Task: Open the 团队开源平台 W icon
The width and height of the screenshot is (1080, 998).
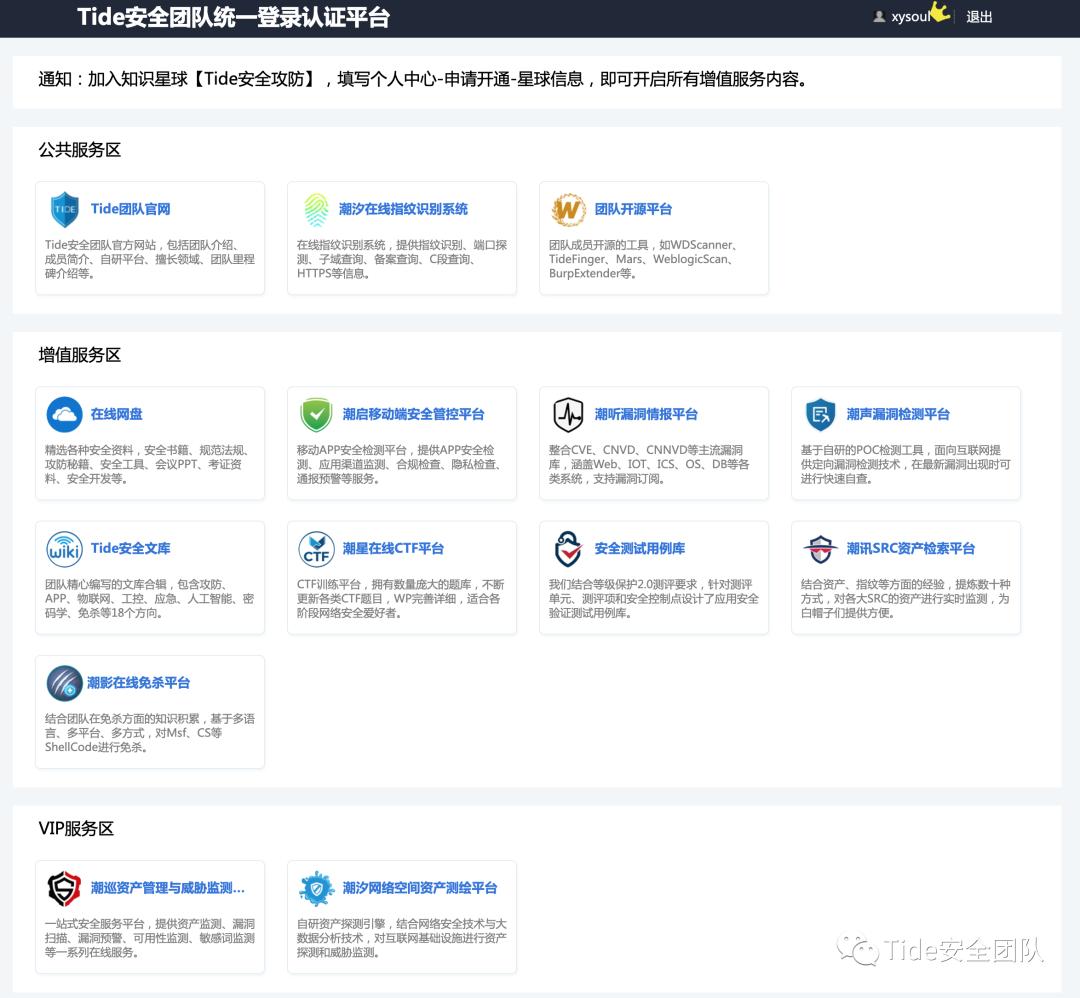Action: click(x=568, y=209)
